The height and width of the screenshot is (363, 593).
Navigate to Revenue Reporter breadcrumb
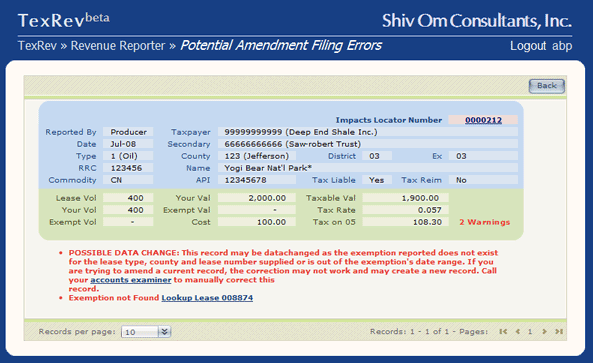coord(118,46)
